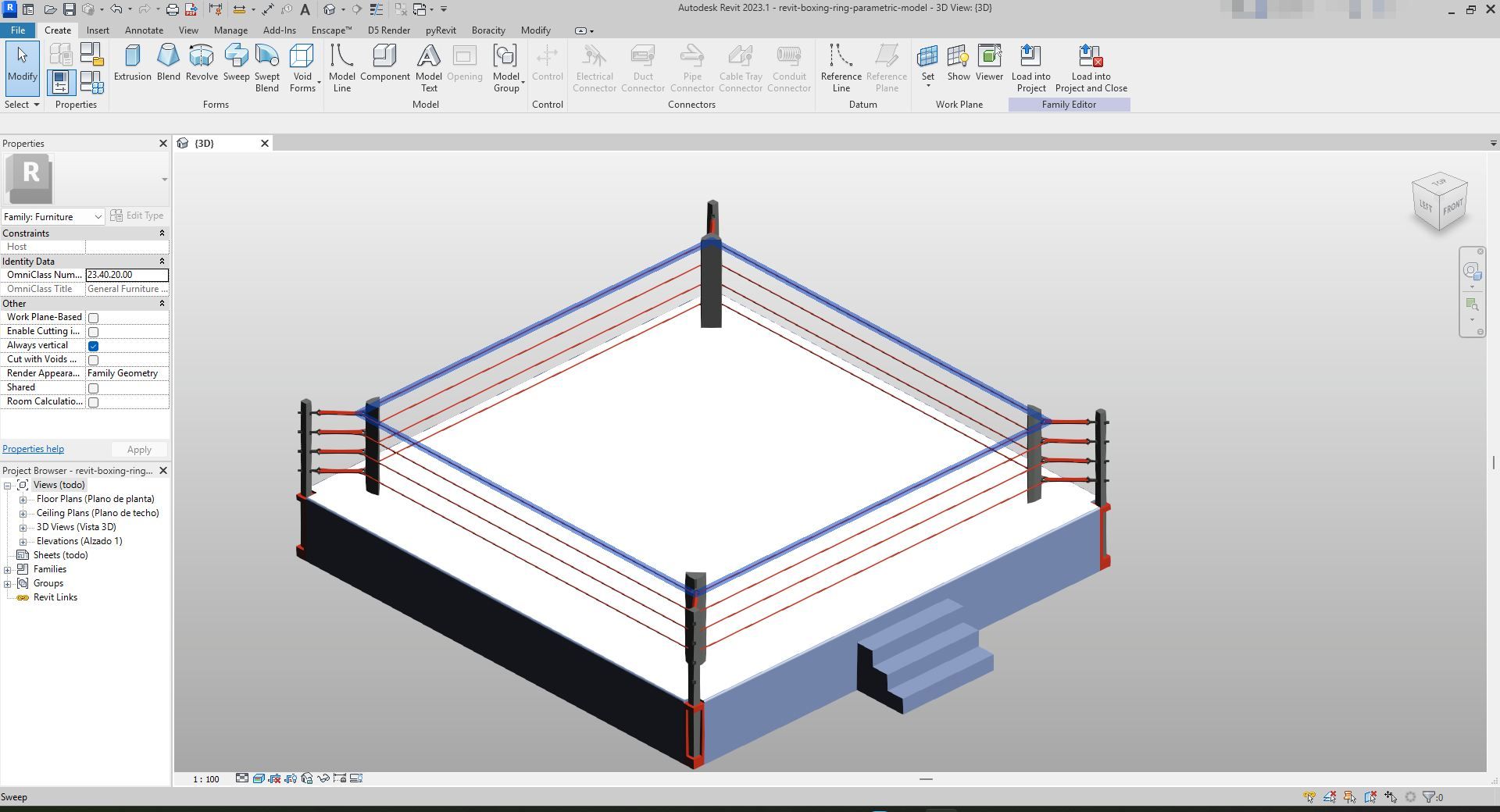Click the ViewCube in the 3D view
This screenshot has height=812, width=1500.
click(x=1439, y=201)
